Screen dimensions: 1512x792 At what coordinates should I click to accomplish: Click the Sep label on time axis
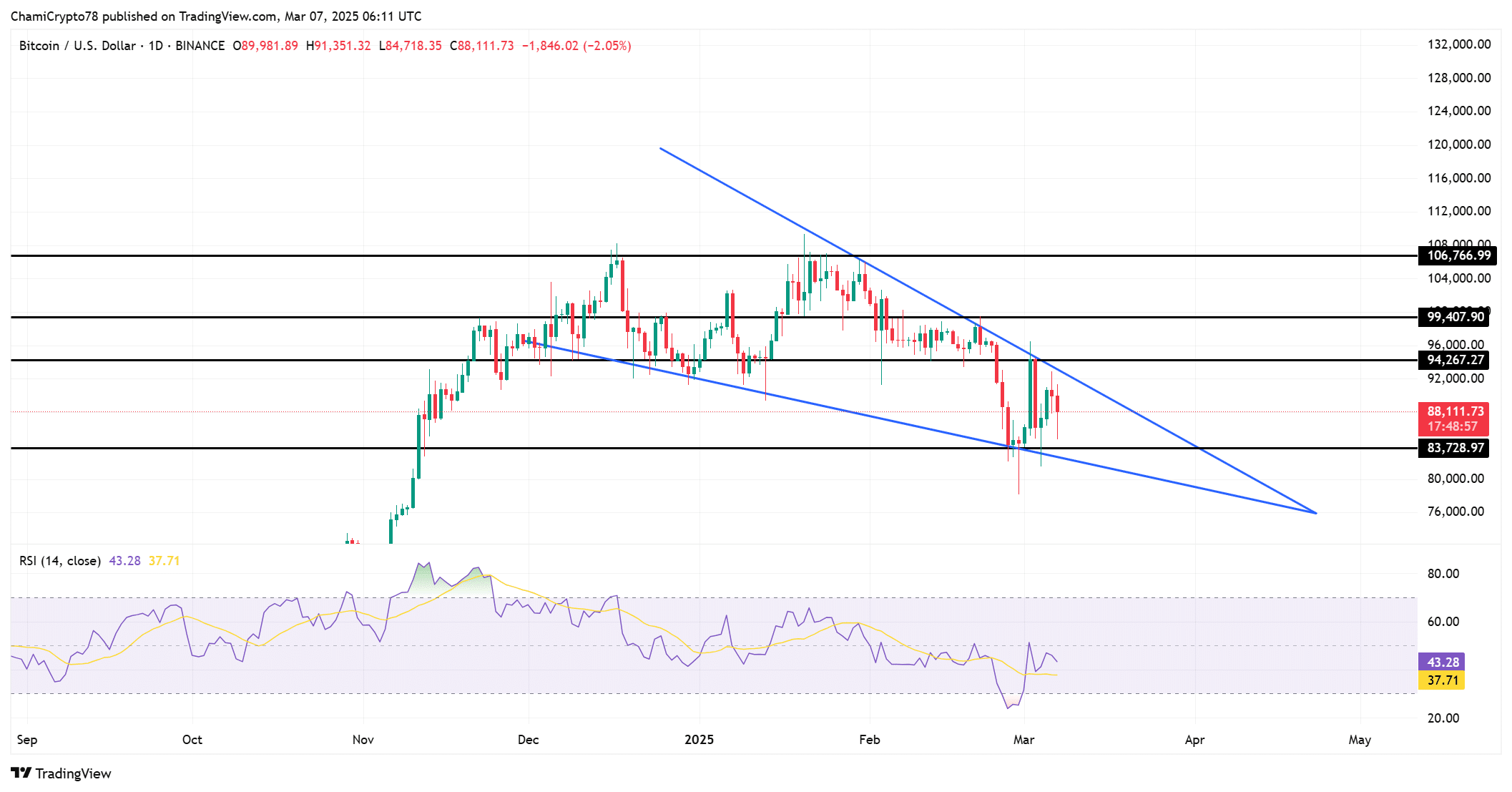[x=27, y=740]
